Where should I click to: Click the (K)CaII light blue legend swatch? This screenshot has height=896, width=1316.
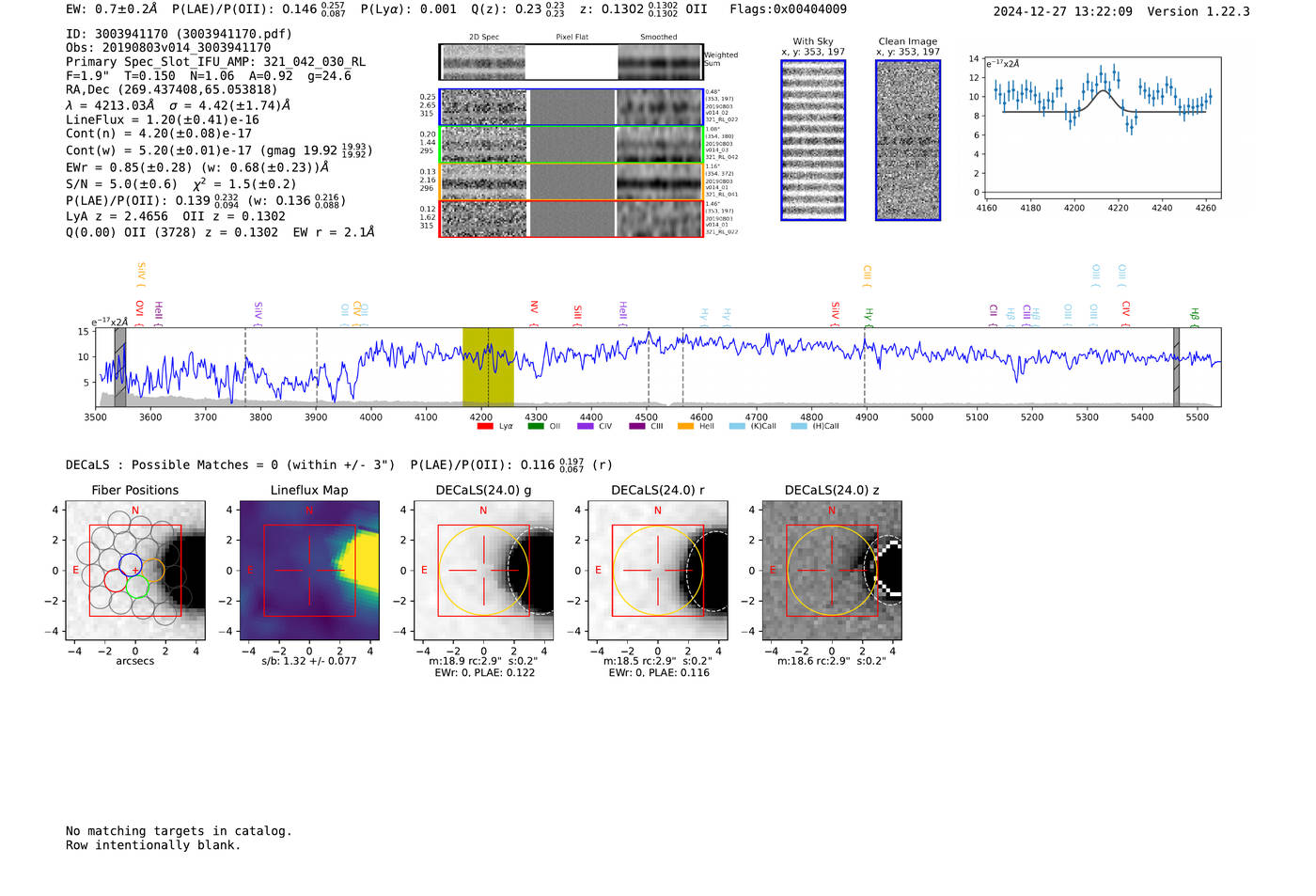click(x=737, y=427)
